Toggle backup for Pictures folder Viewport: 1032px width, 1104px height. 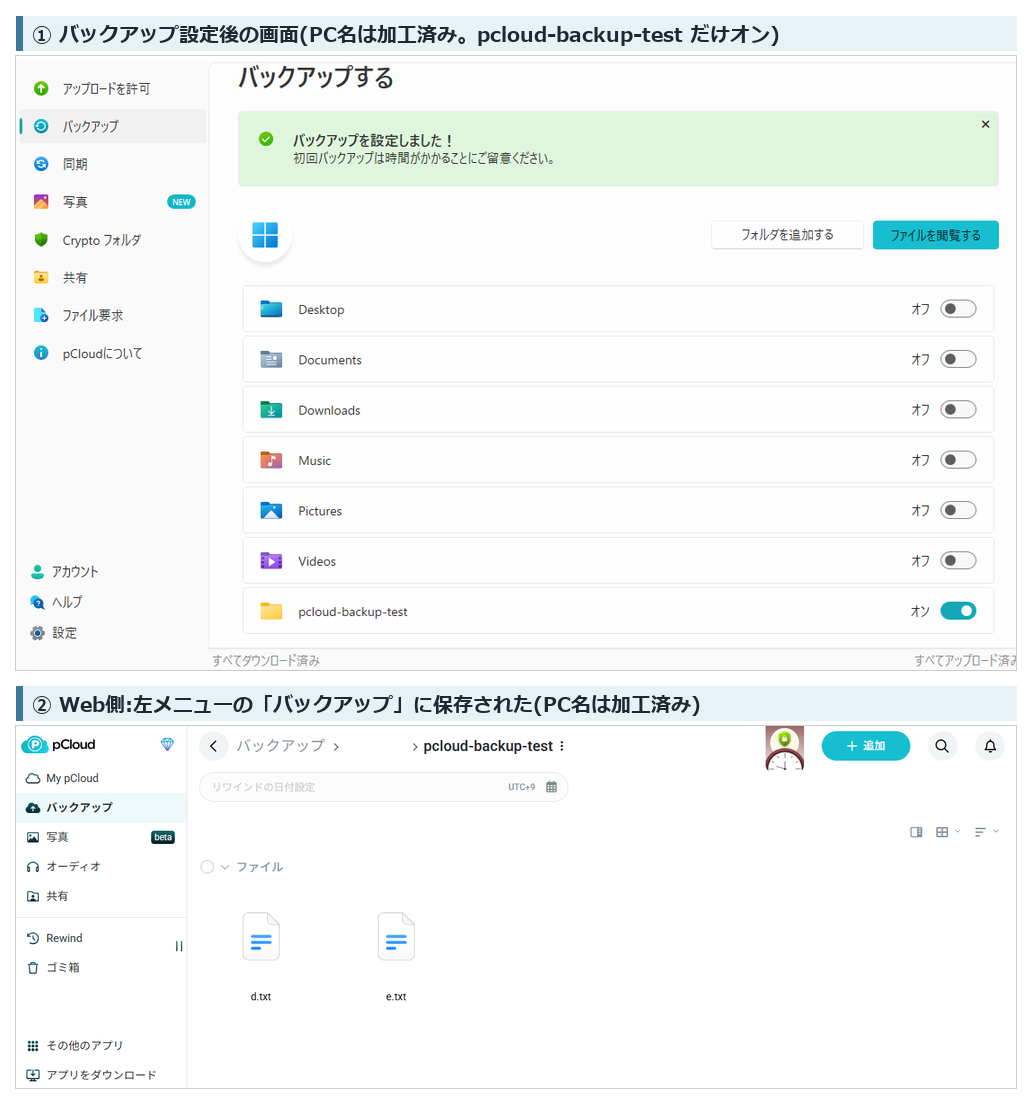point(958,510)
